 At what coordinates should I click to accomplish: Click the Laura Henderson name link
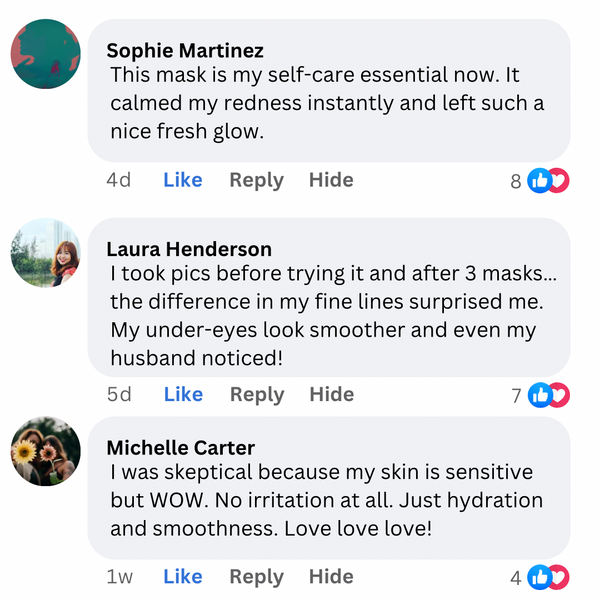tap(189, 249)
